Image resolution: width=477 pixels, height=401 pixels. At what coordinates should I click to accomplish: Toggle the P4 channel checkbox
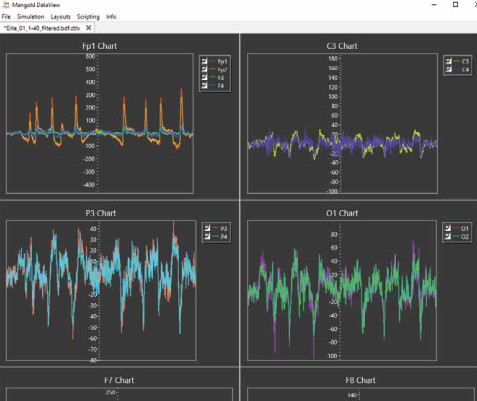click(207, 236)
